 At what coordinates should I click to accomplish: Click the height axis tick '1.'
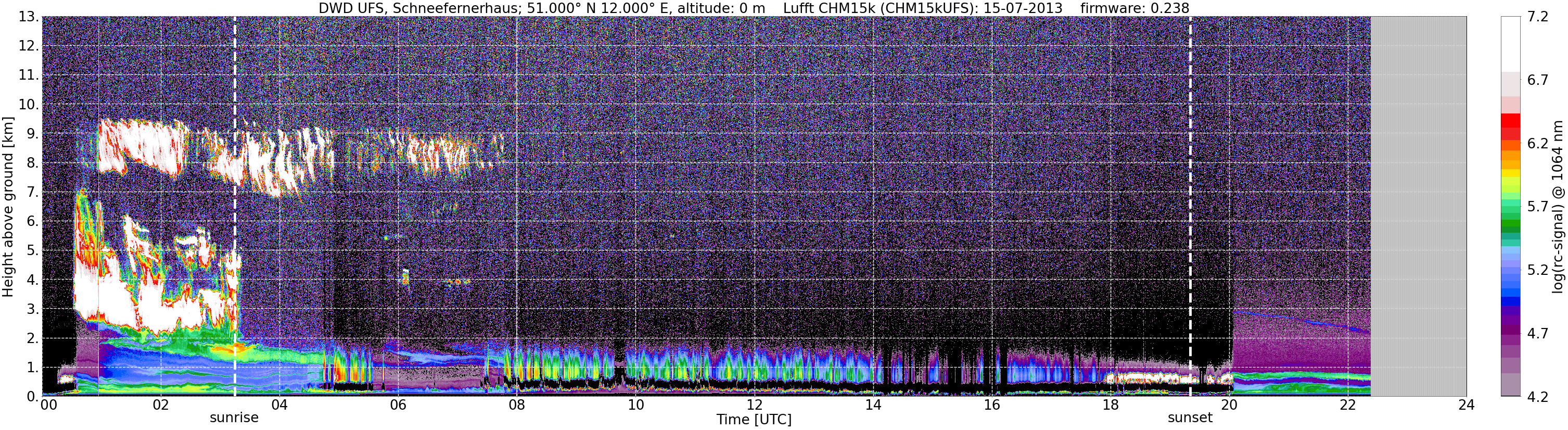[x=33, y=367]
